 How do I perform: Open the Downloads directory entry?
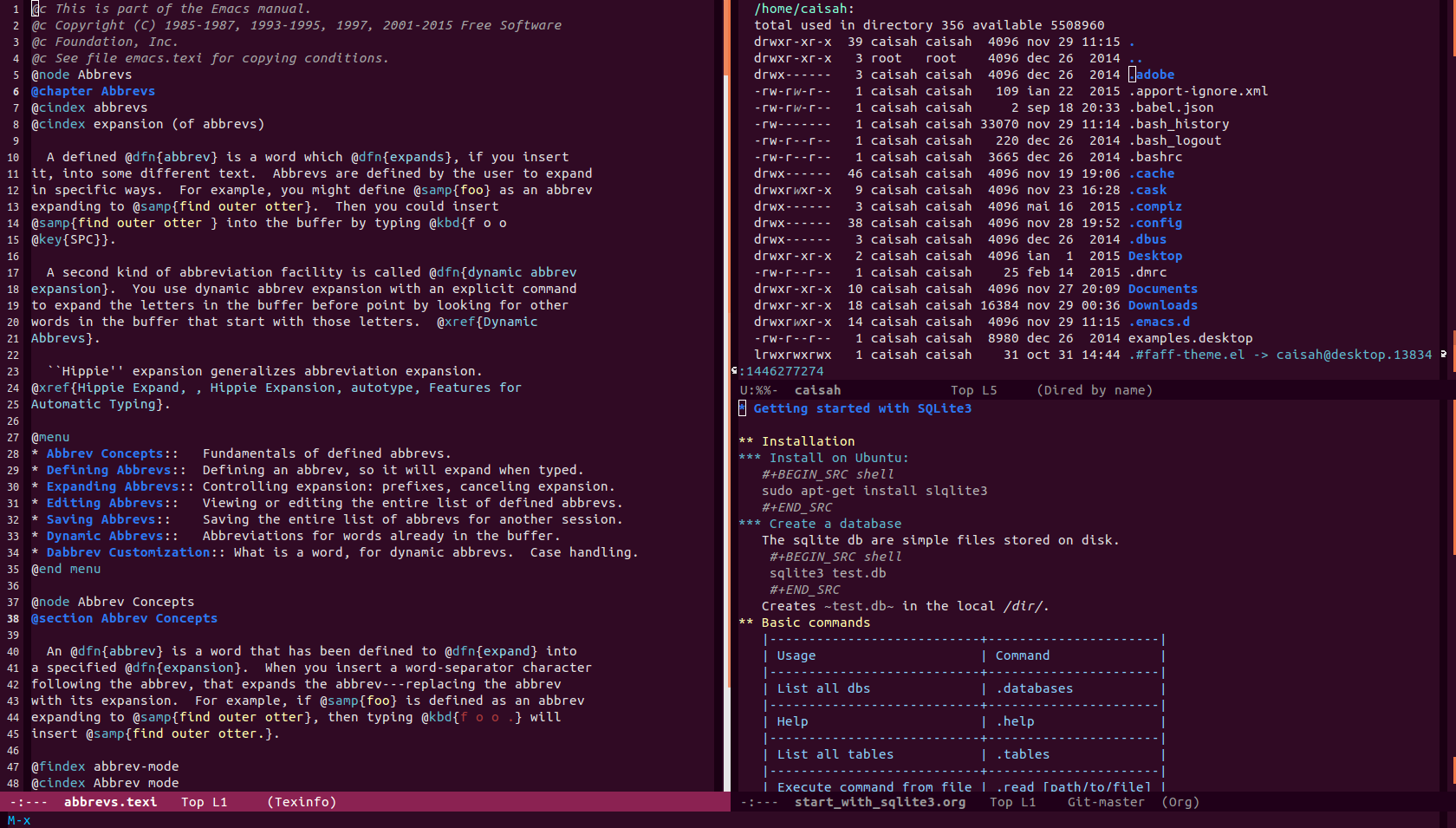[x=1163, y=305]
